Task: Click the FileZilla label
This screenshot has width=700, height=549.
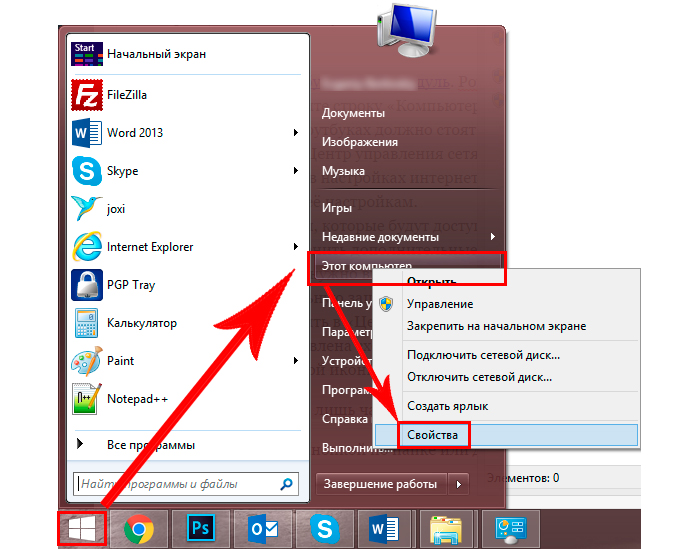Action: pyautogui.click(x=127, y=95)
